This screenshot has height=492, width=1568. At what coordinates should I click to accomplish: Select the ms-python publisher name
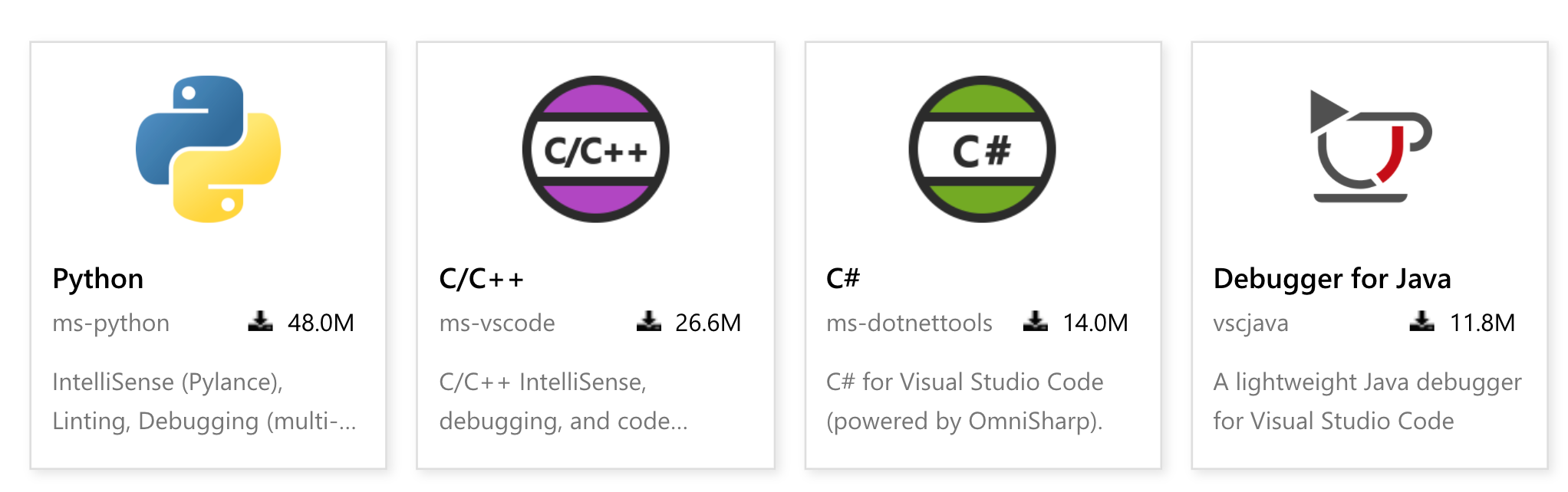[111, 323]
